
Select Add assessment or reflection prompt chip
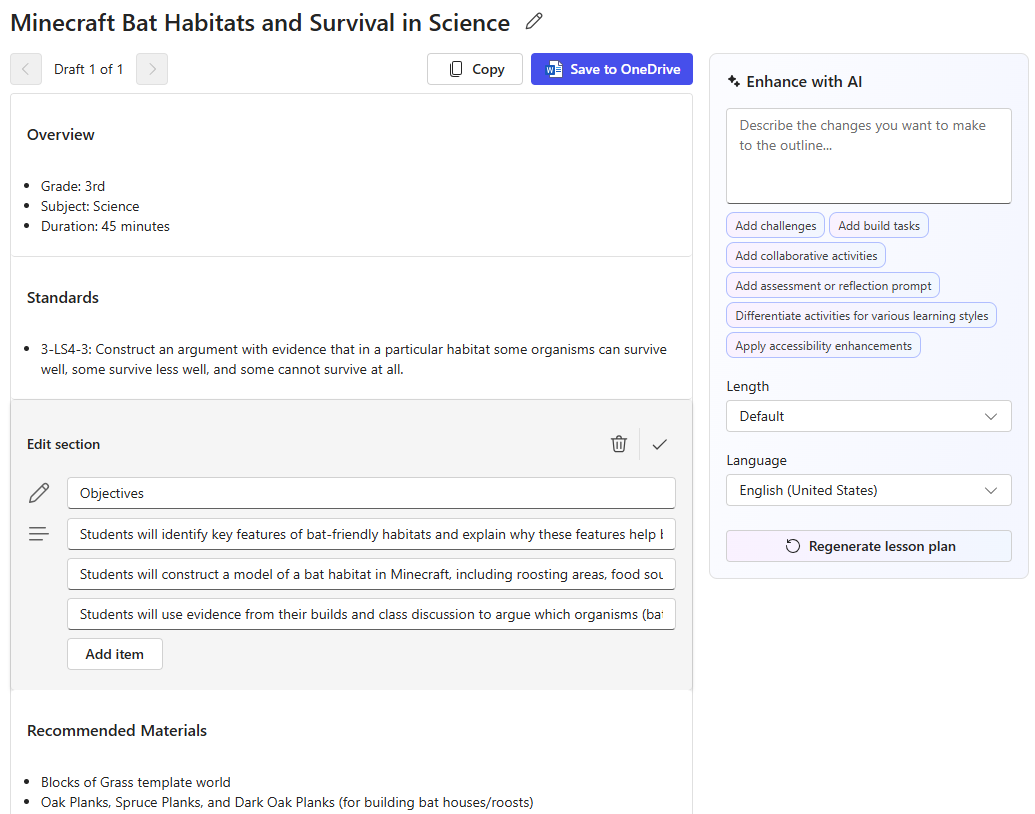coord(833,286)
